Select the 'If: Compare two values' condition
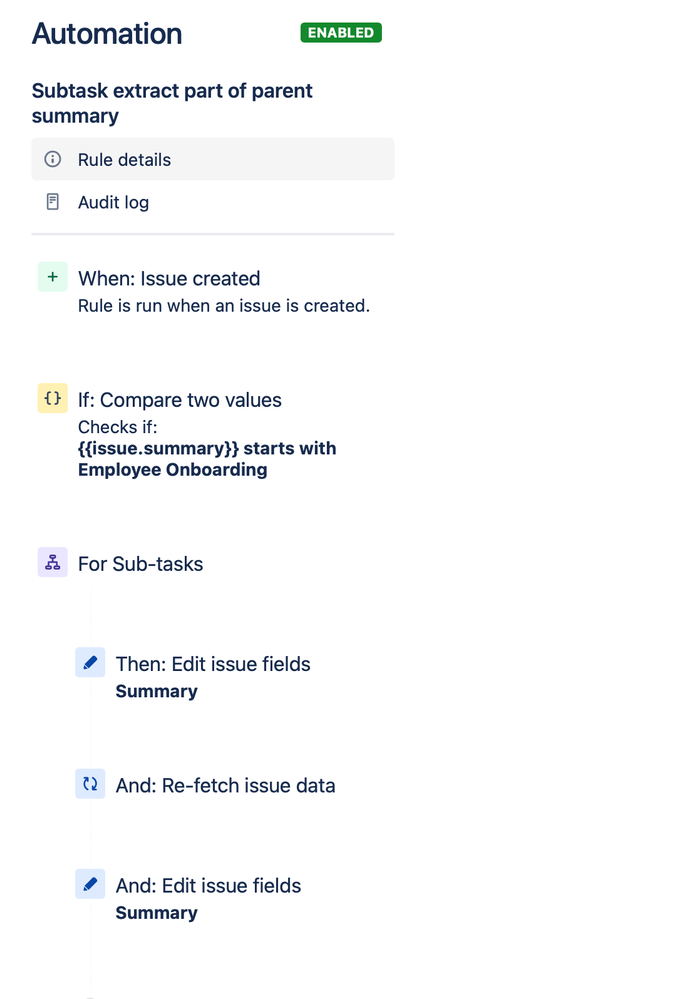Image resolution: width=690 pixels, height=999 pixels. pyautogui.click(x=180, y=400)
